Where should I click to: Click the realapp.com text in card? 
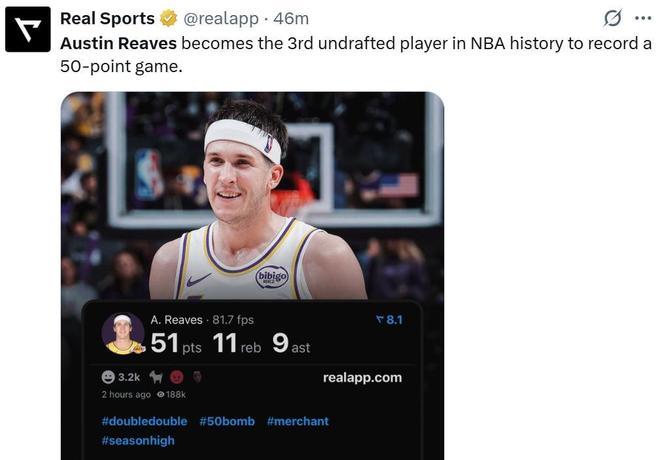pyautogui.click(x=362, y=377)
